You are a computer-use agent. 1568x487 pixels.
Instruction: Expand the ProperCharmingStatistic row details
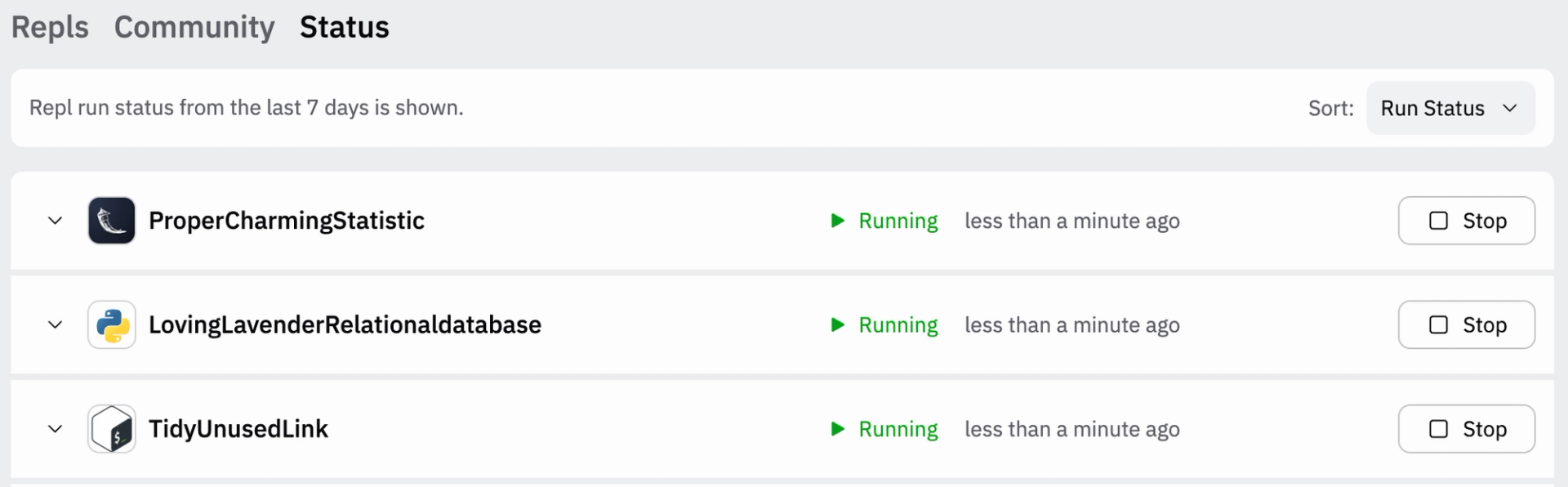coord(55,221)
